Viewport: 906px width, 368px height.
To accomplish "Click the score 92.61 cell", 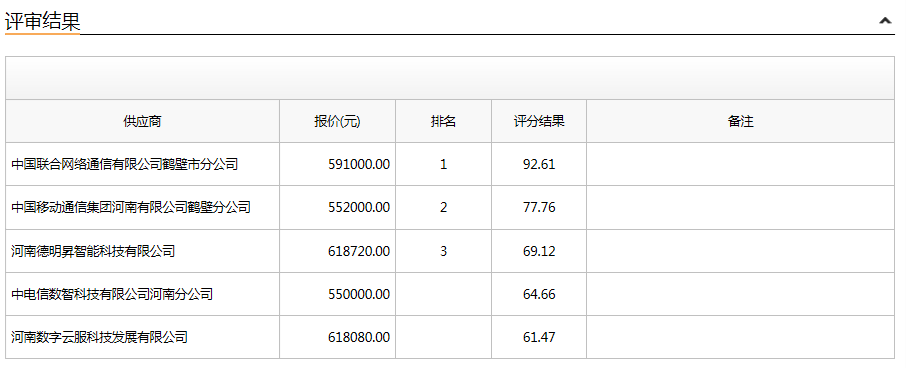I will tap(539, 165).
